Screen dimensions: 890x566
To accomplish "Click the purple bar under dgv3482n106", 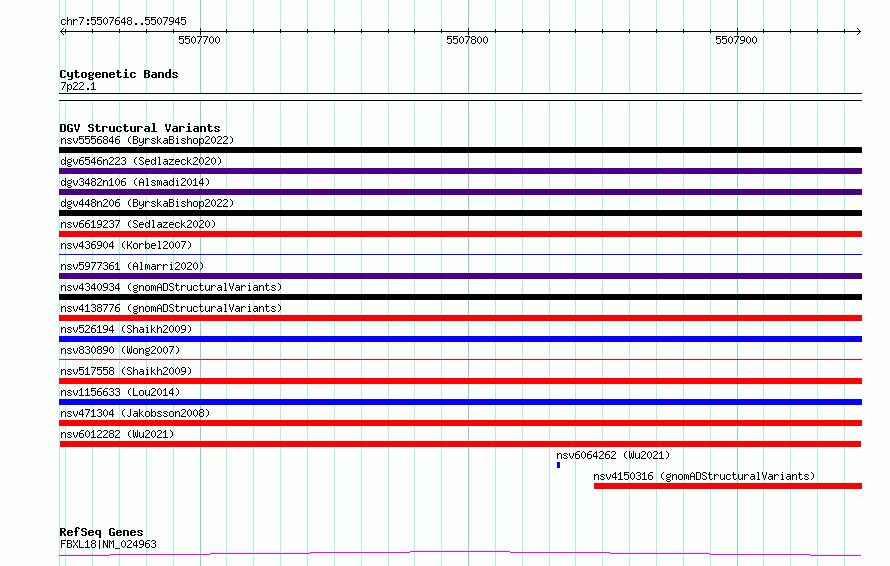I will point(460,192).
